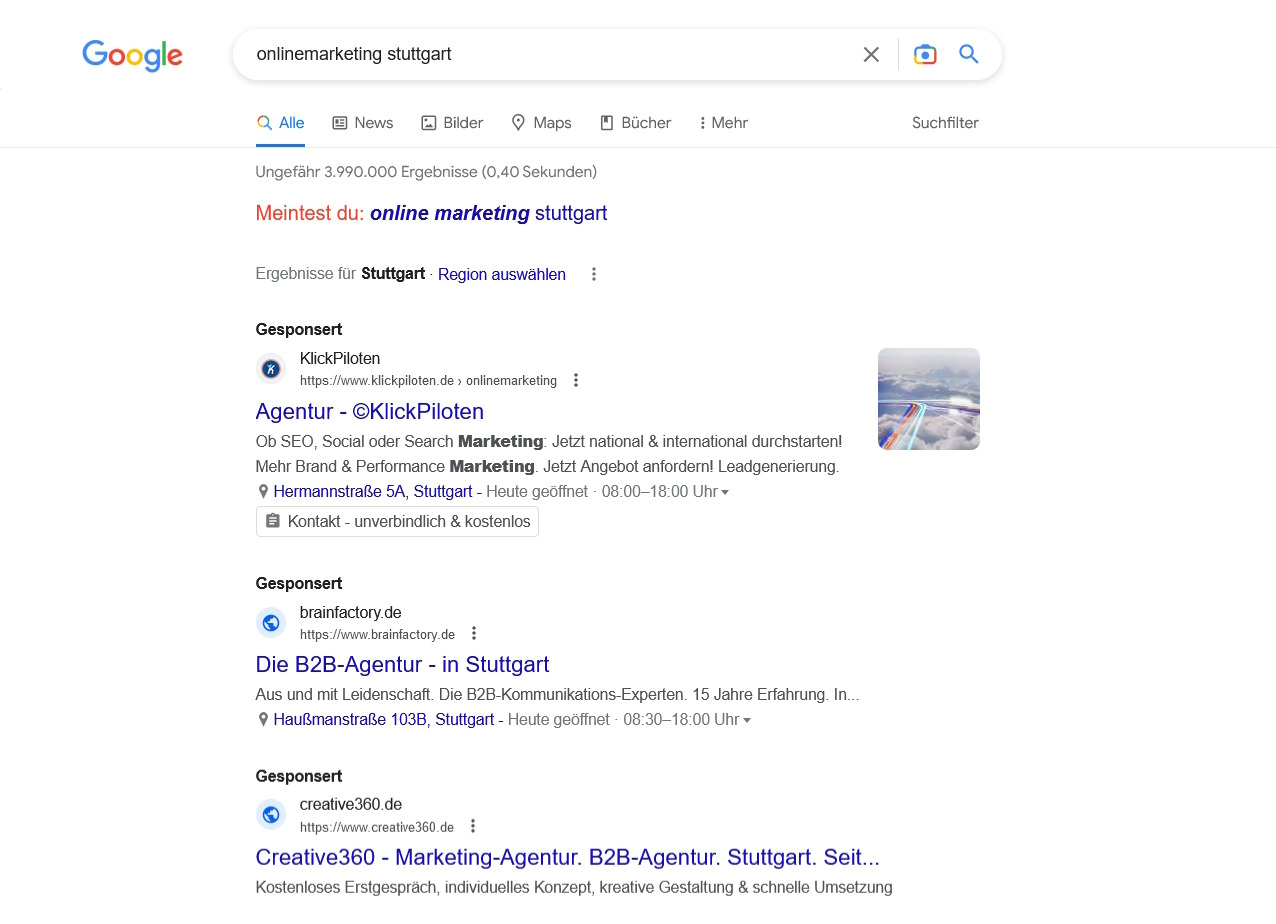
Task: Open image search via the camera icon
Action: coord(925,54)
